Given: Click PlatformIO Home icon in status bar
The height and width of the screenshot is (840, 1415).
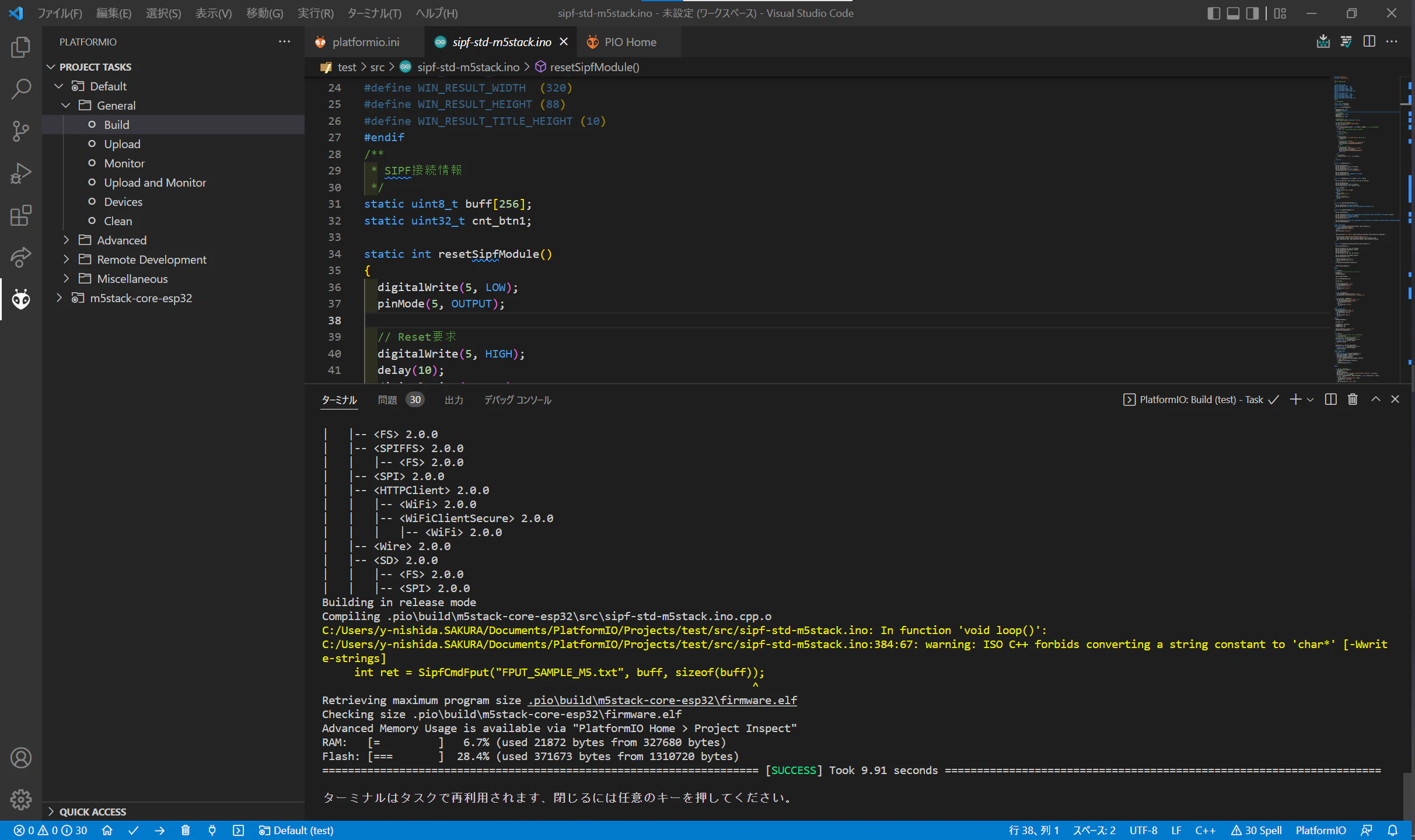Looking at the screenshot, I should [107, 830].
